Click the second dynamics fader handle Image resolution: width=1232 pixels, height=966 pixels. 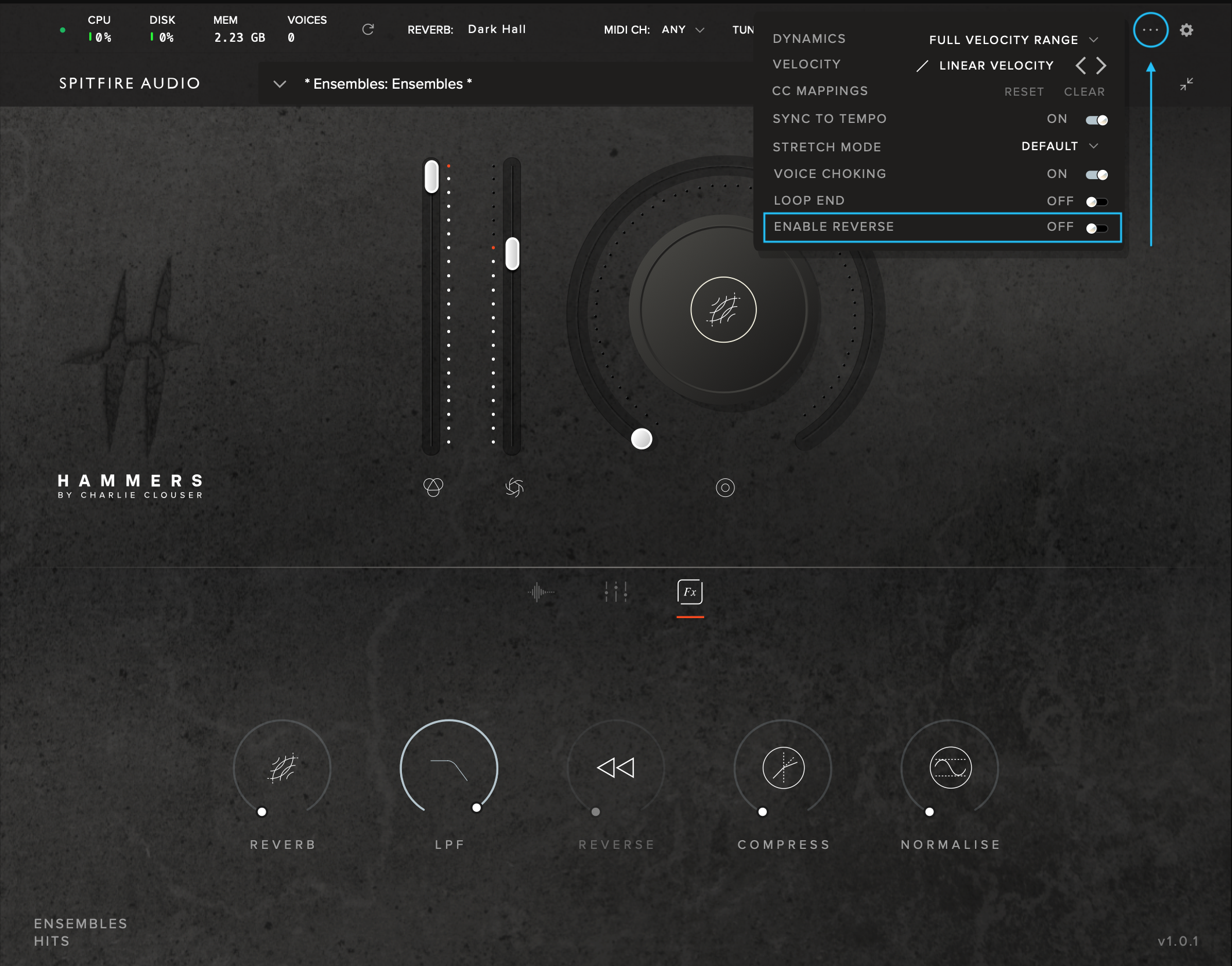[x=512, y=253]
